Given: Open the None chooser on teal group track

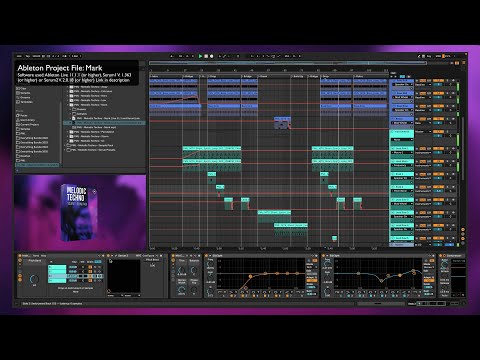Looking at the screenshot, I should click(x=402, y=139).
